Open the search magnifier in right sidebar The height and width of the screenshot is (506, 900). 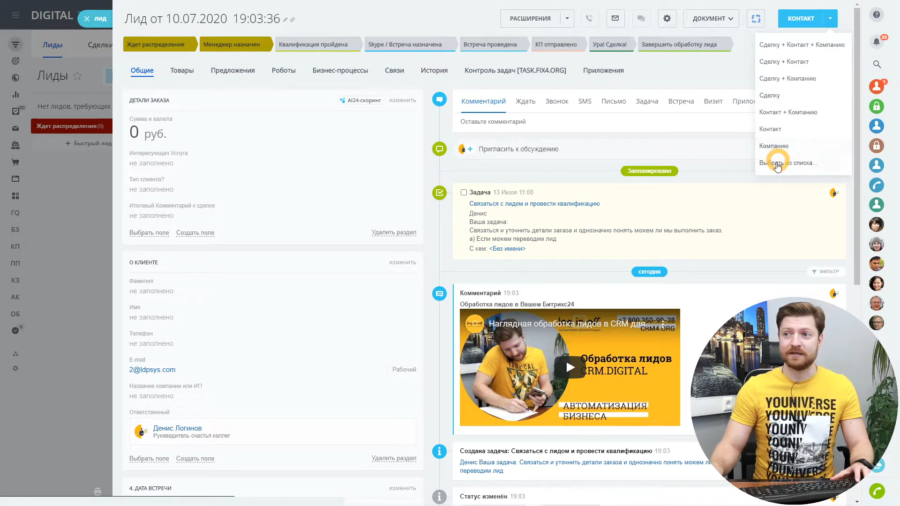[876, 64]
